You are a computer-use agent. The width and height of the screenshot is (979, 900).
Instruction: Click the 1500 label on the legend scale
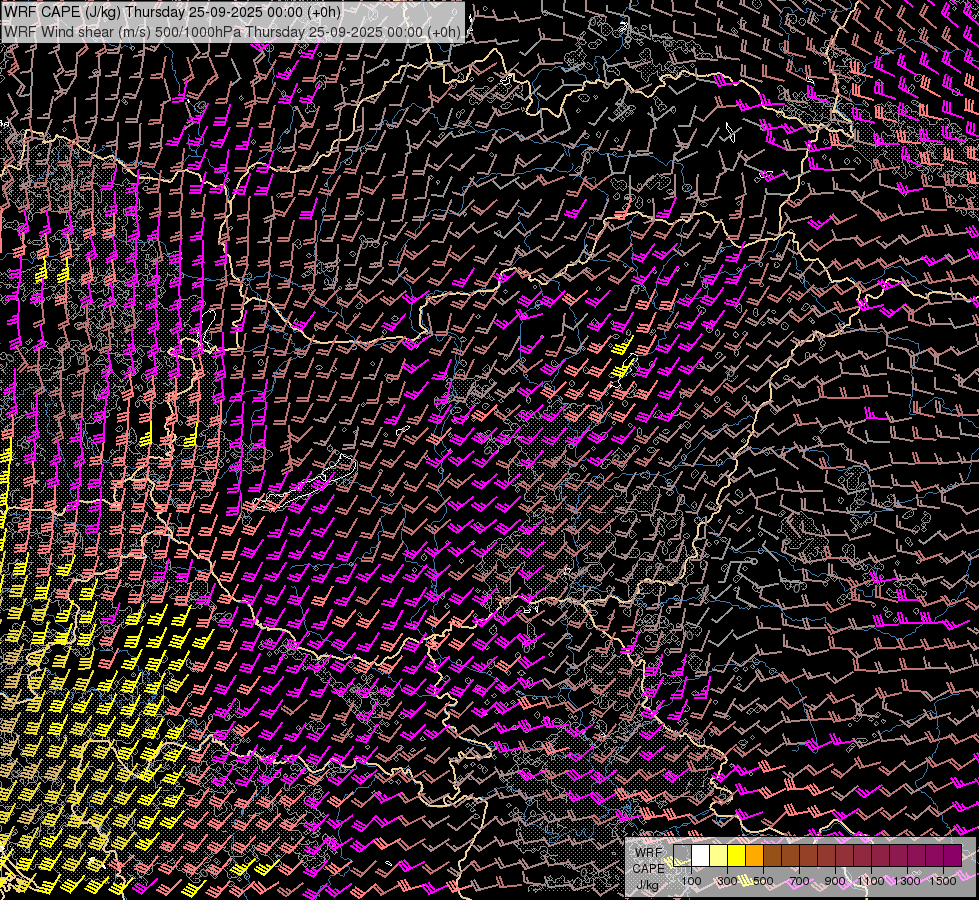tap(942, 881)
